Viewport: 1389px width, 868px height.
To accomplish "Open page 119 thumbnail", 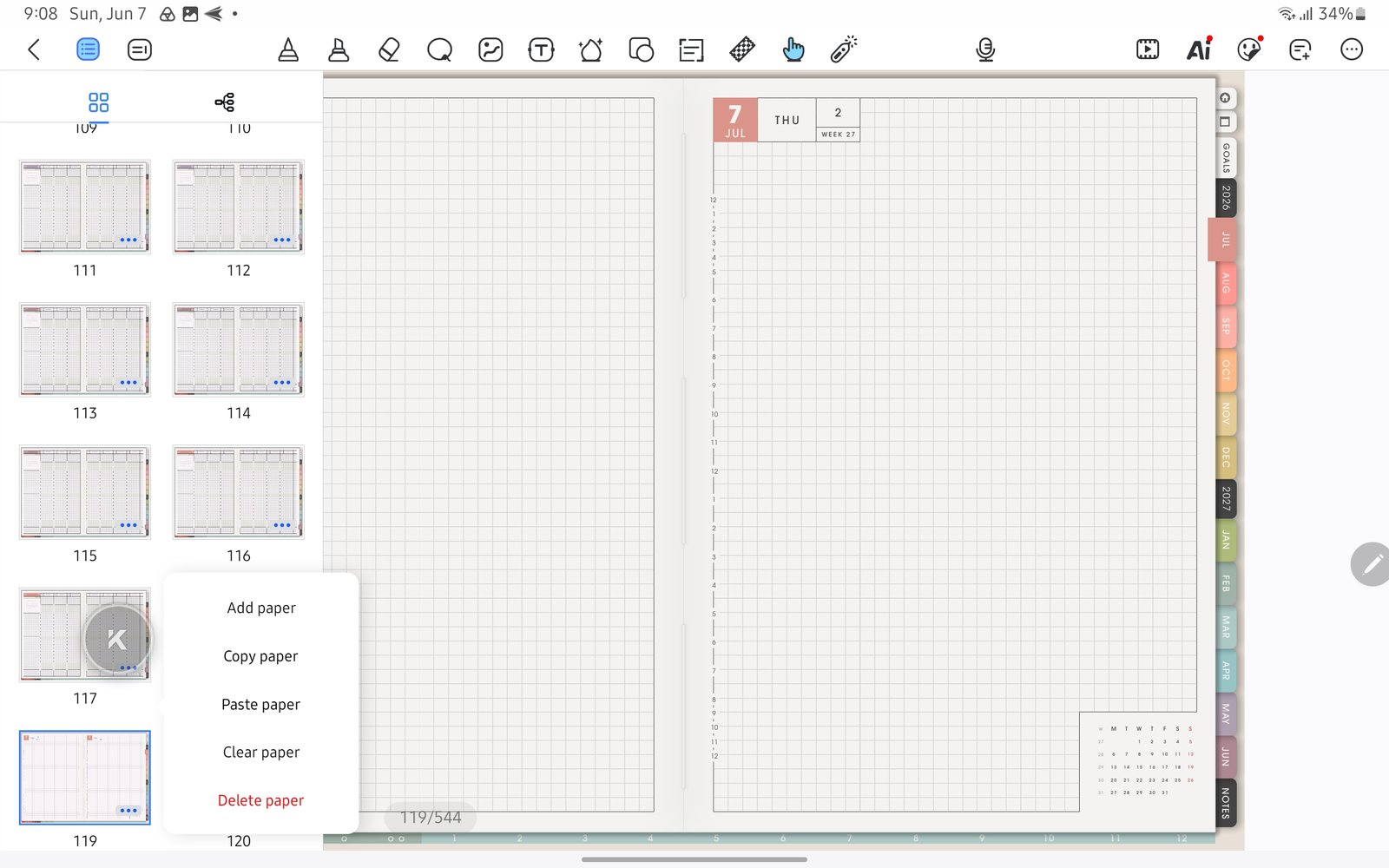I will point(85,777).
